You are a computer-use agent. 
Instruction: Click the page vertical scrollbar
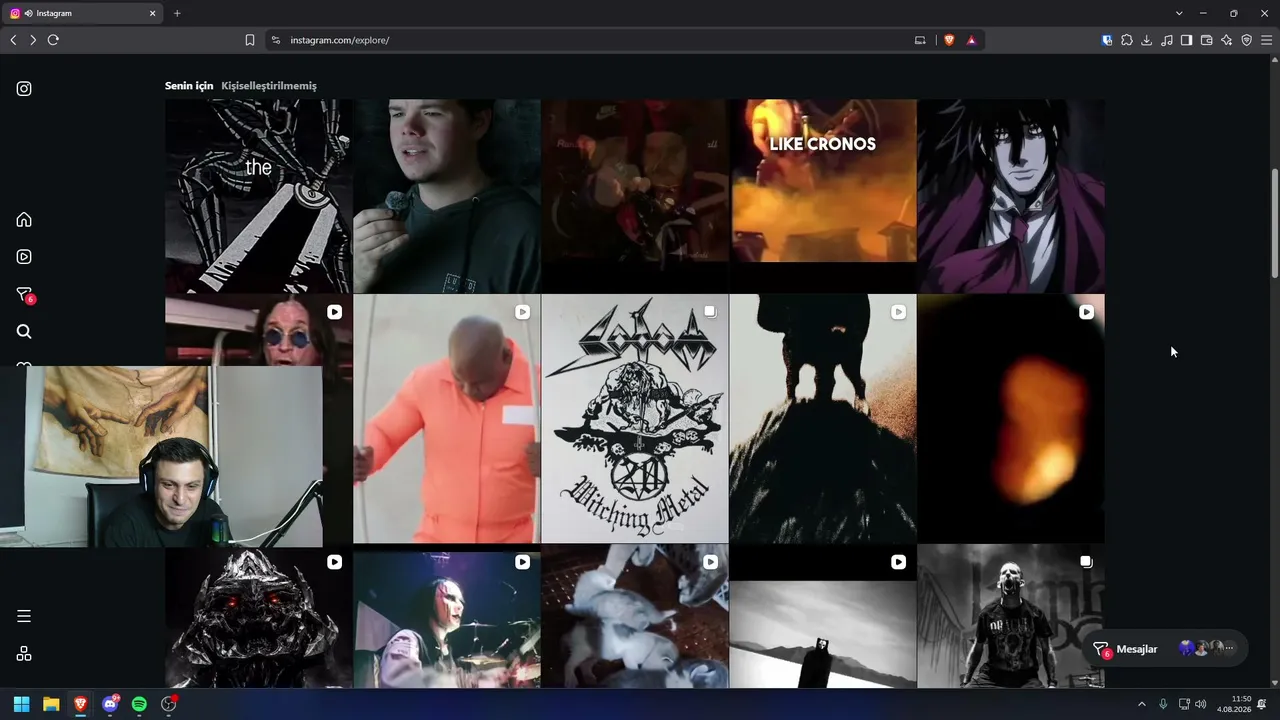pyautogui.click(x=1274, y=224)
